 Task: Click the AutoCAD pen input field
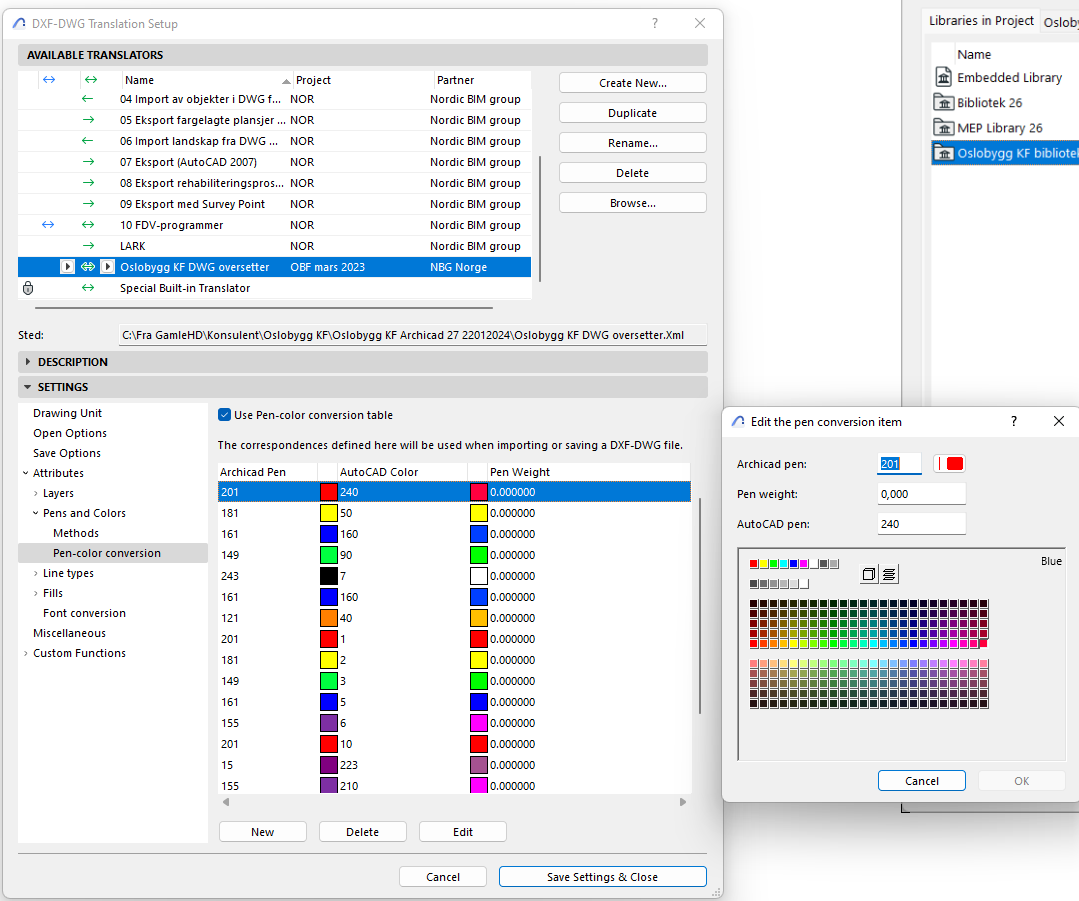pos(921,524)
